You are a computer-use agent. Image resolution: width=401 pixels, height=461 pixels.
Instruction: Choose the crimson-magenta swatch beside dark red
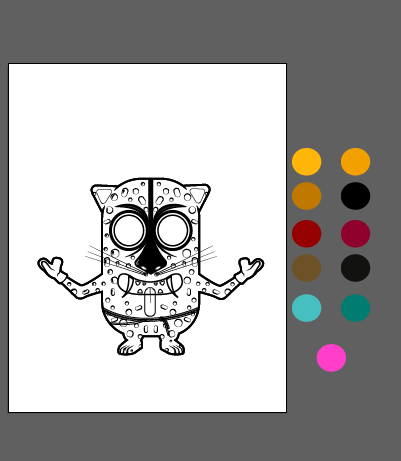click(x=355, y=233)
